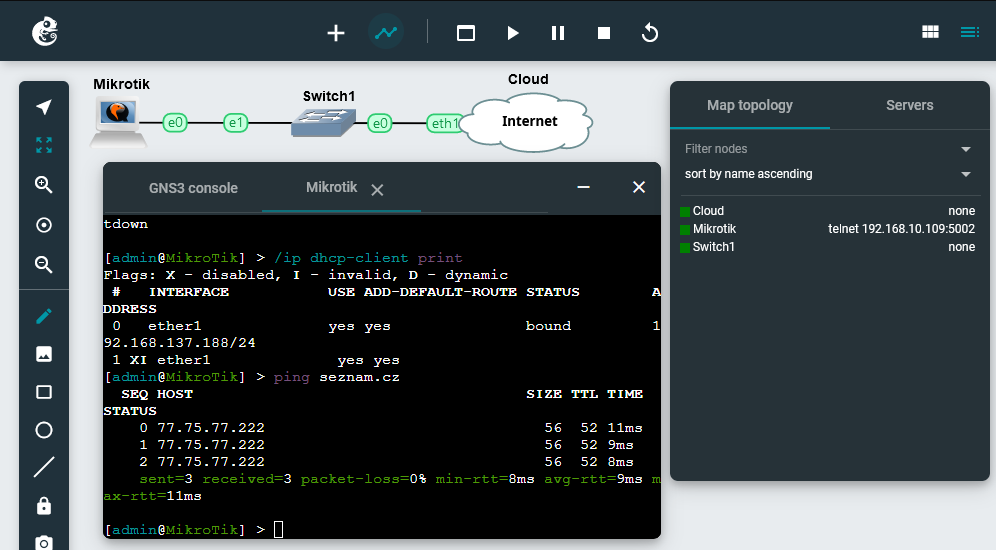Open the sort by name ascending dropdown

pos(966,175)
